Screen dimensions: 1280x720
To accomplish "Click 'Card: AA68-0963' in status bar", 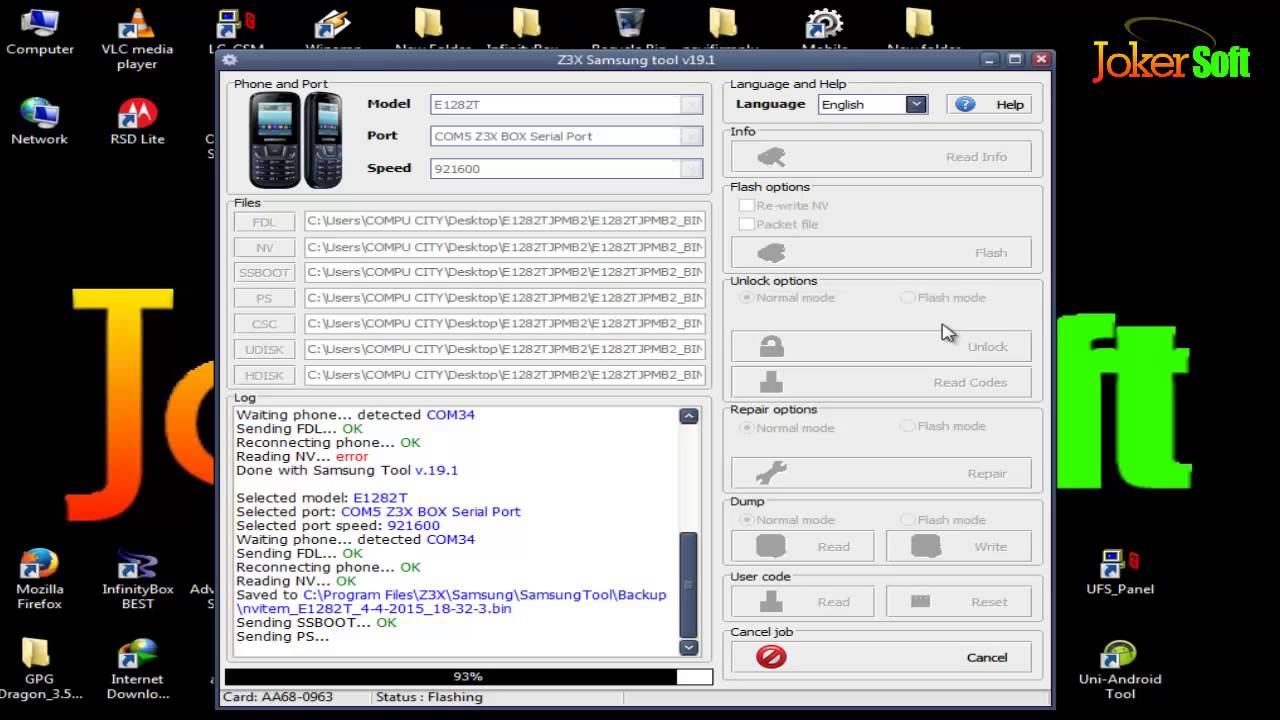I will click(278, 696).
